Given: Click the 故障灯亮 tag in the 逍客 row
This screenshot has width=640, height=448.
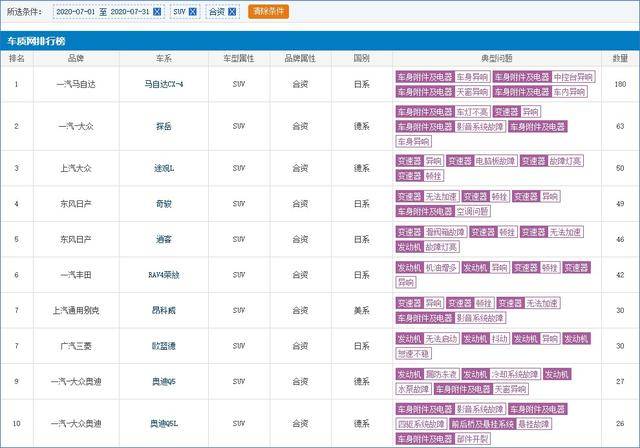Looking at the screenshot, I should 441,247.
